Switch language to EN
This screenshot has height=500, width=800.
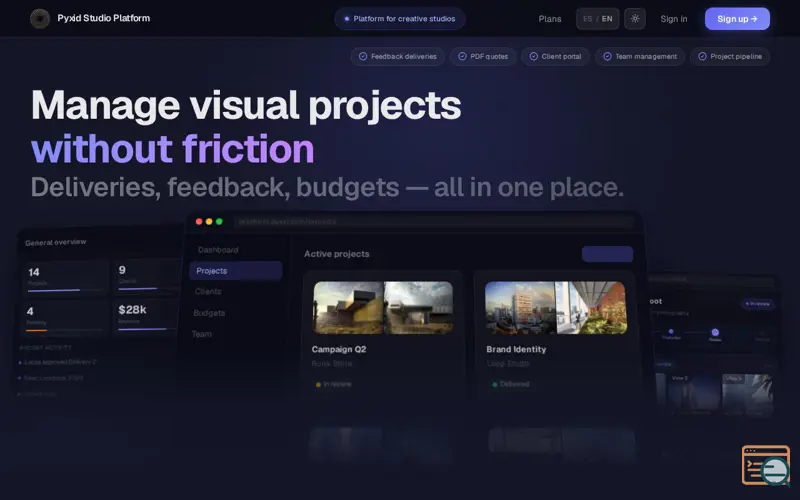pyautogui.click(x=607, y=19)
